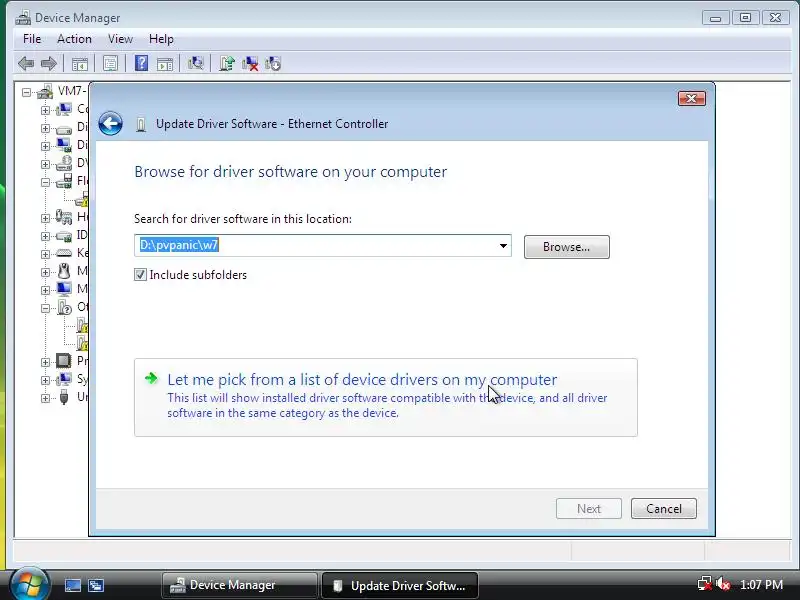Close the Update Driver Software dialog with red X
This screenshot has width=800, height=600.
691,98
